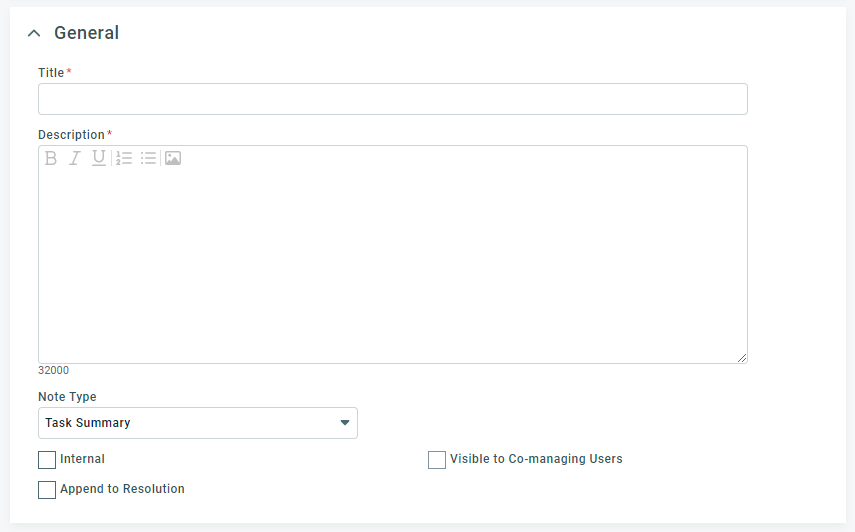Click the Note Type dropdown arrow

point(345,423)
